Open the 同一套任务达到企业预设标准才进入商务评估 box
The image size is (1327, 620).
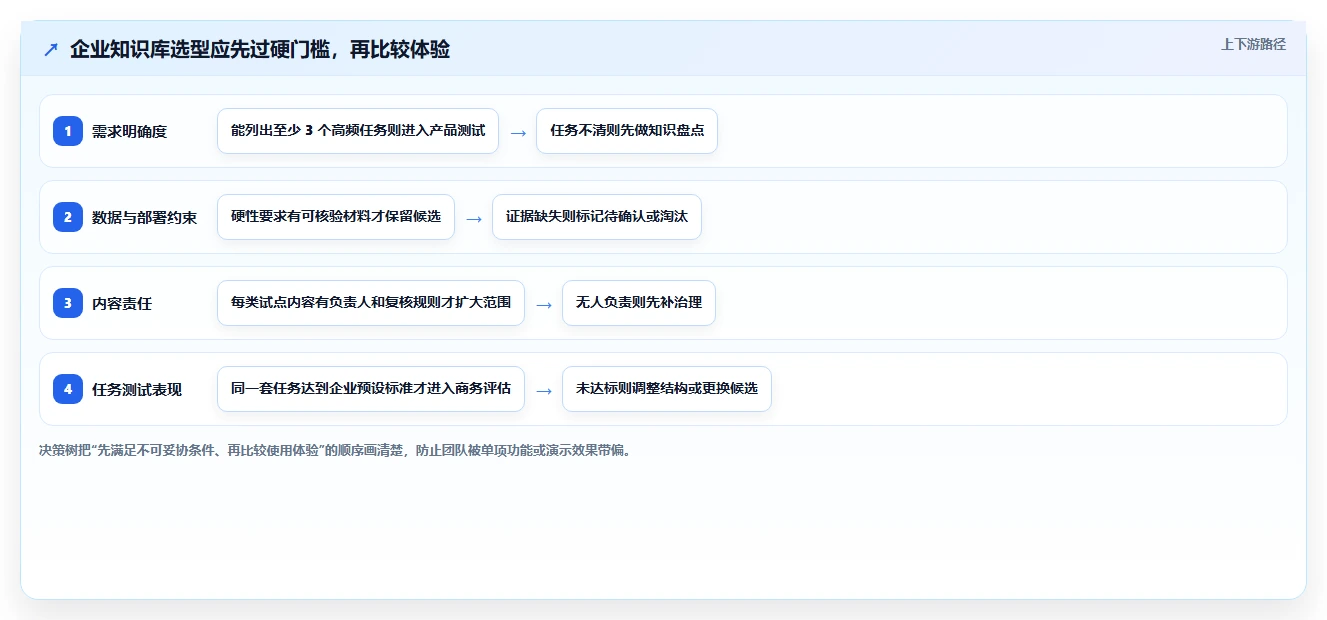[371, 389]
